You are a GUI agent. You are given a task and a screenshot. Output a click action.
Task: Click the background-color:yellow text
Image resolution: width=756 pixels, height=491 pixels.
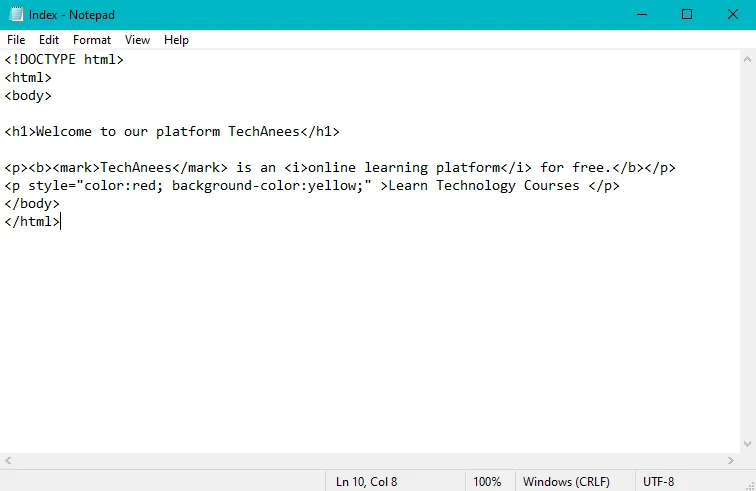[268, 186]
